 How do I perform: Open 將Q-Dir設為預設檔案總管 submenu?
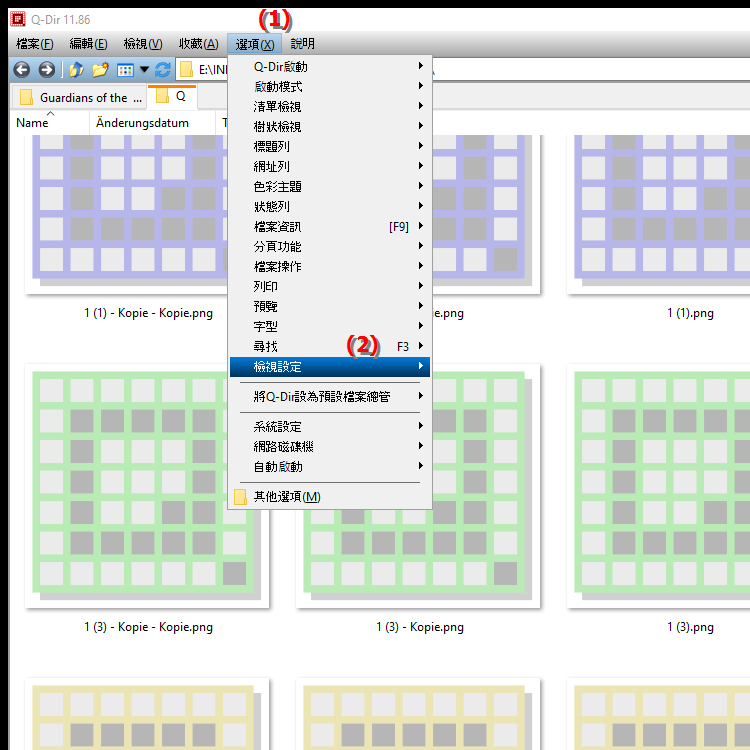[330, 397]
